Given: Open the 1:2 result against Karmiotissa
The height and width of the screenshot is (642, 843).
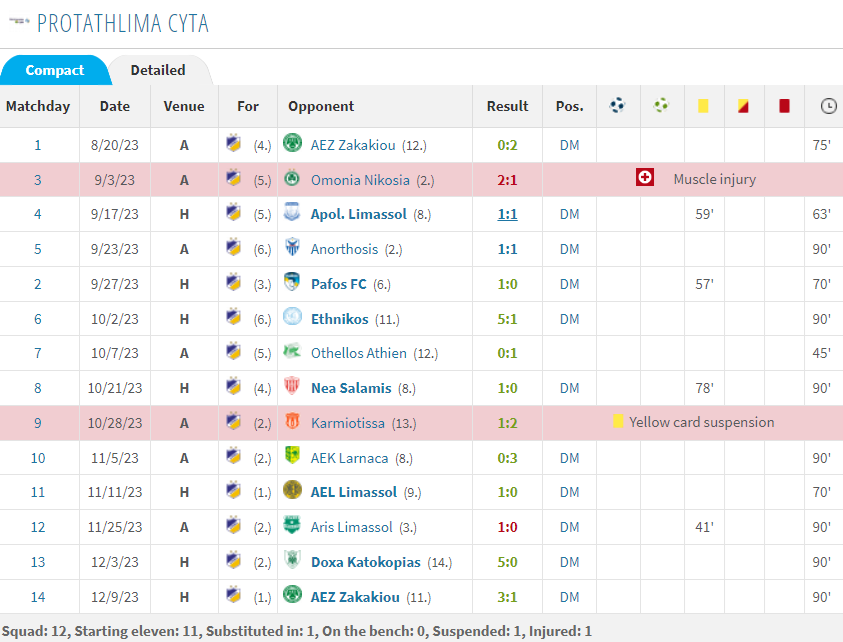Looking at the screenshot, I should click(x=508, y=423).
